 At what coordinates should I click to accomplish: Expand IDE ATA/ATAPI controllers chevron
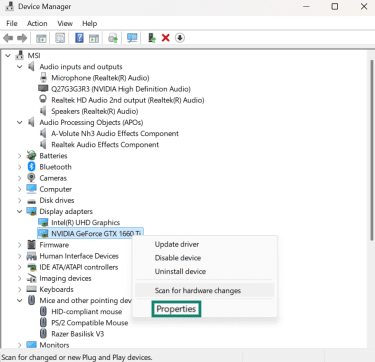click(20, 267)
